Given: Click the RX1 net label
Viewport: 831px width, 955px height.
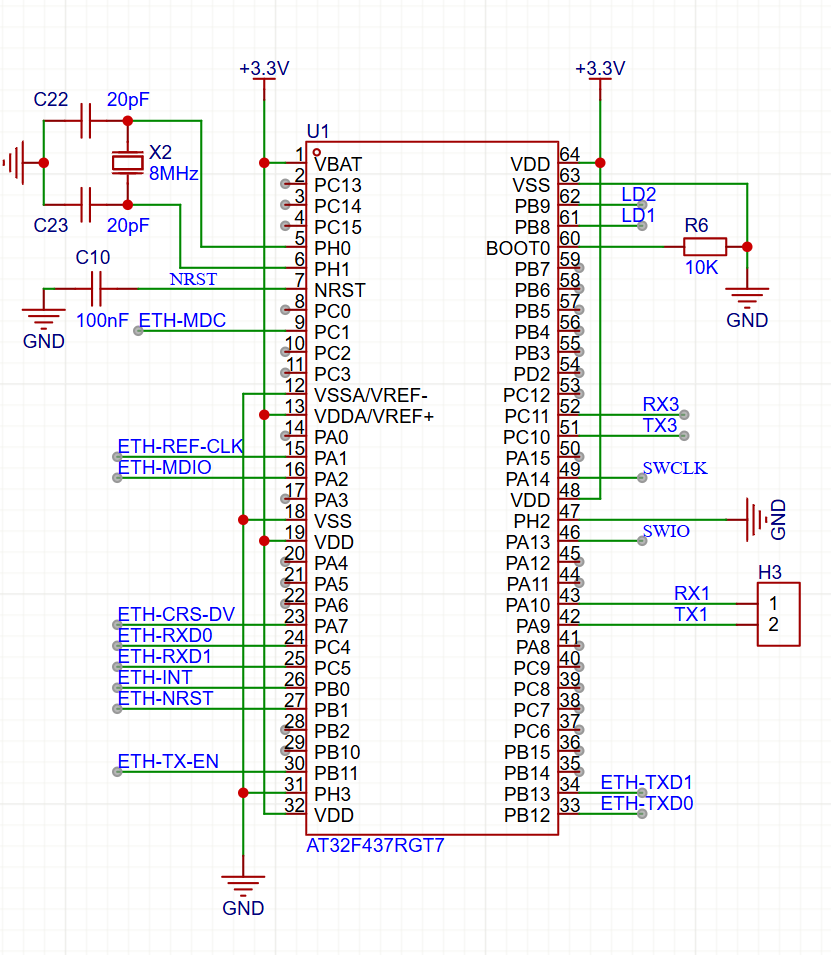Looking at the screenshot, I should [x=691, y=593].
